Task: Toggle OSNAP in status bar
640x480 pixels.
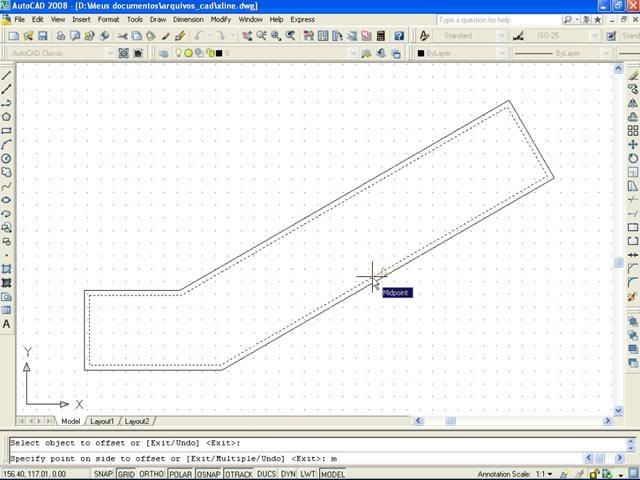Action: click(209, 474)
